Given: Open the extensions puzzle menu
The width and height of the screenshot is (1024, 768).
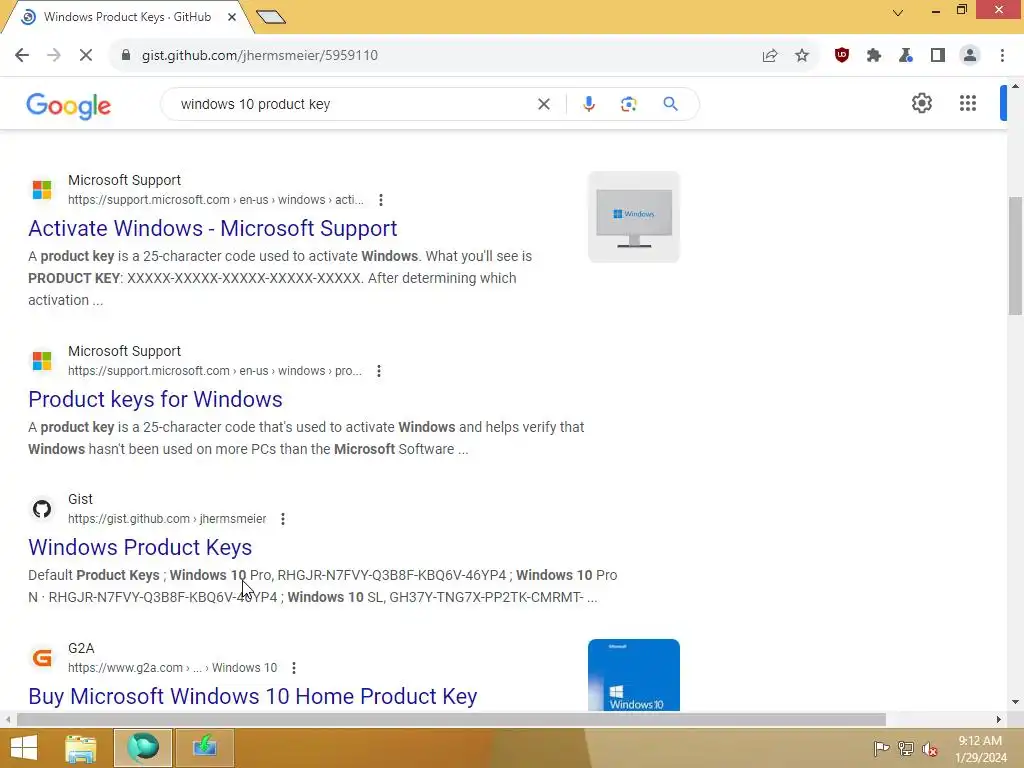Looking at the screenshot, I should (x=874, y=56).
